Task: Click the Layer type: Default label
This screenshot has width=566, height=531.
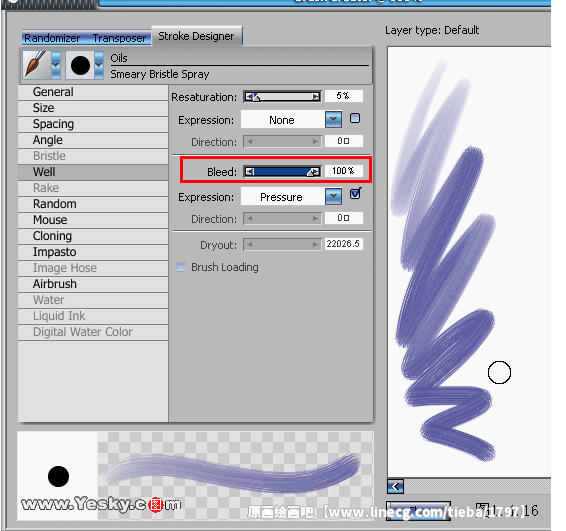Action: pyautogui.click(x=432, y=30)
